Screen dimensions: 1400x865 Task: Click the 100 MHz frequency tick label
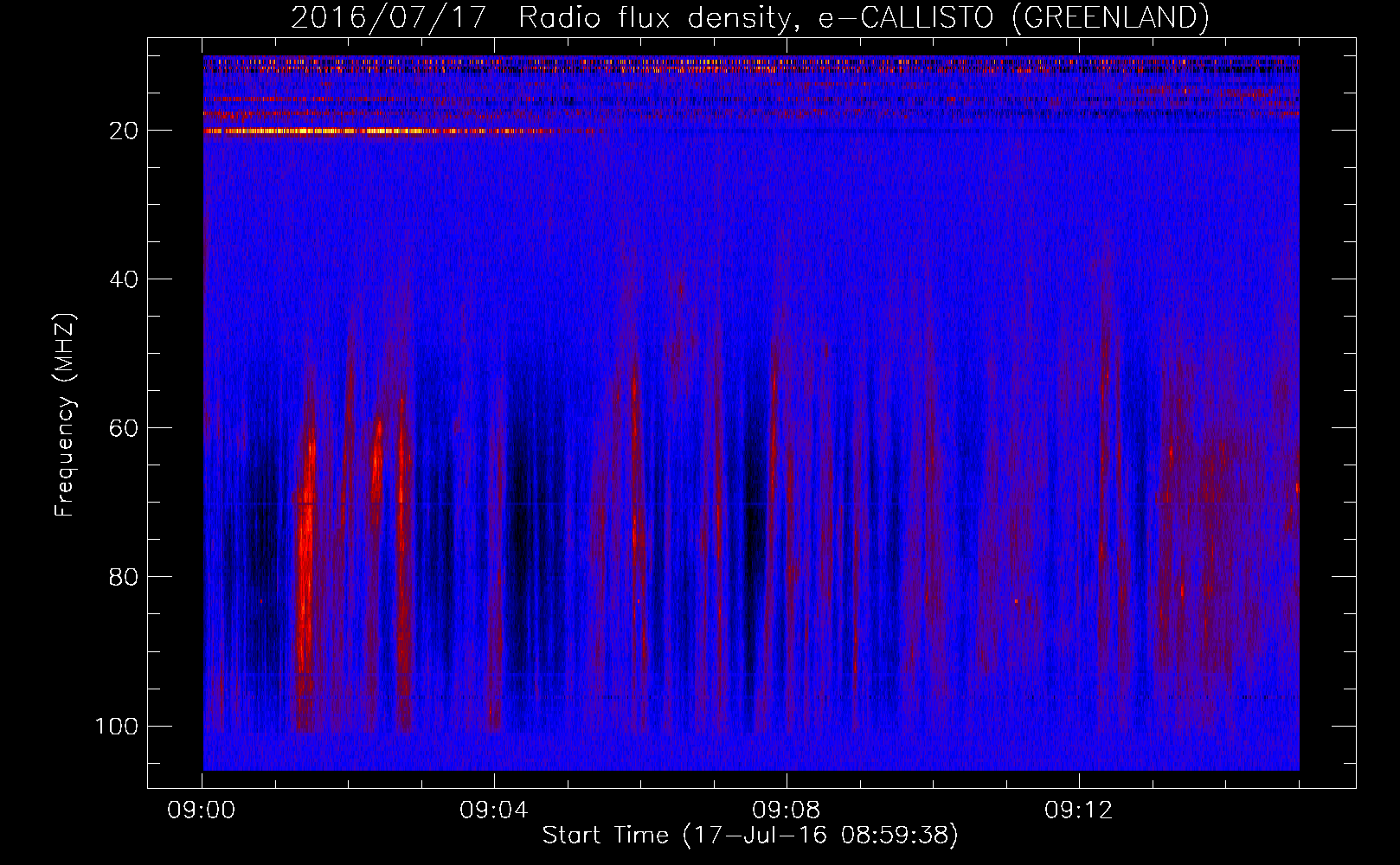(x=117, y=726)
